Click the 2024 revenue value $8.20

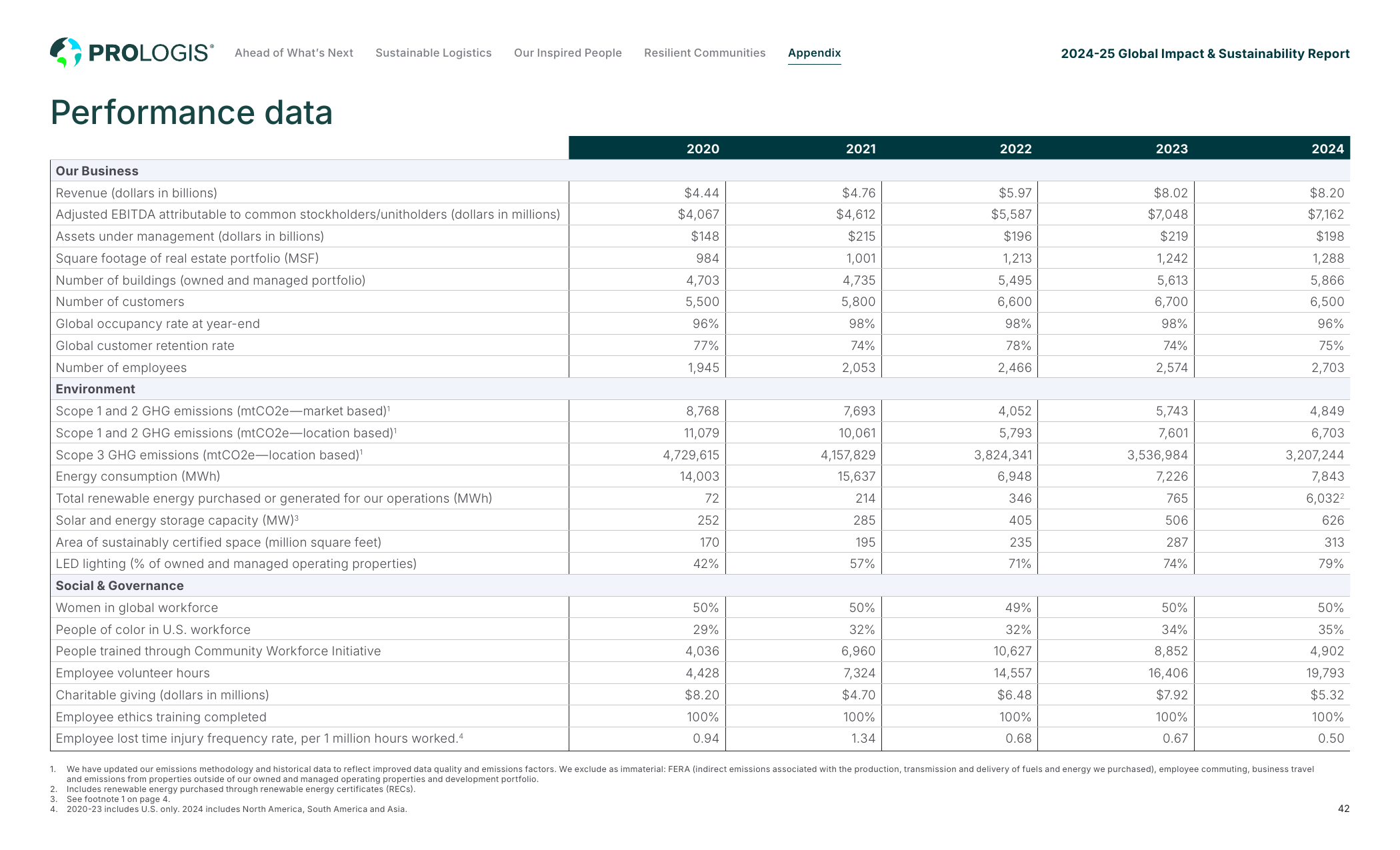(1327, 193)
